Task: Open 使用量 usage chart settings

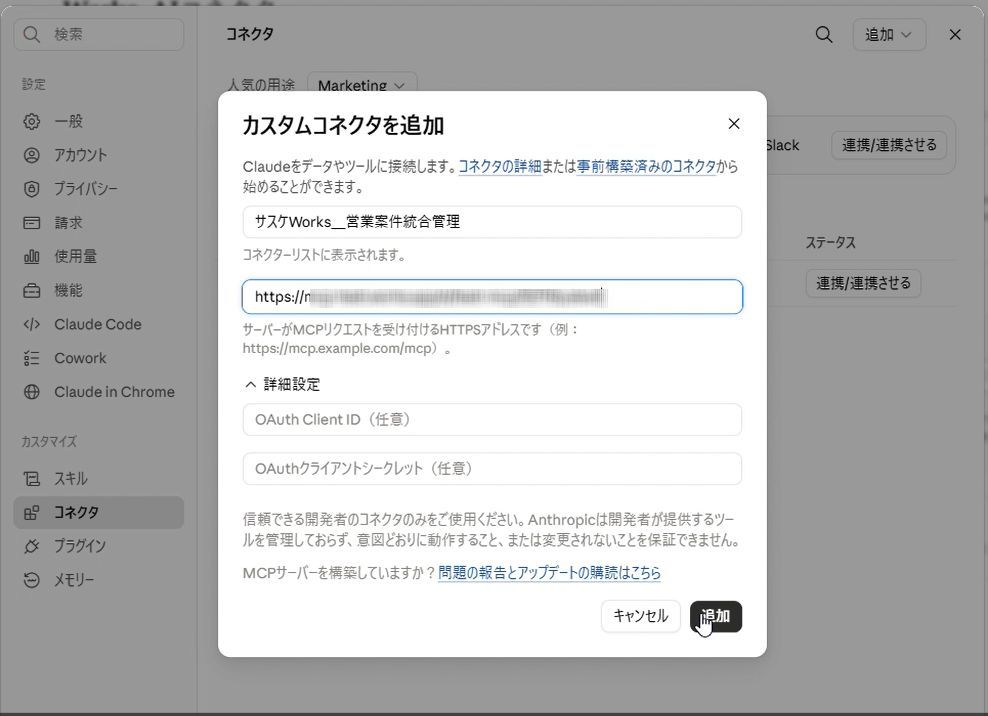Action: 98,257
